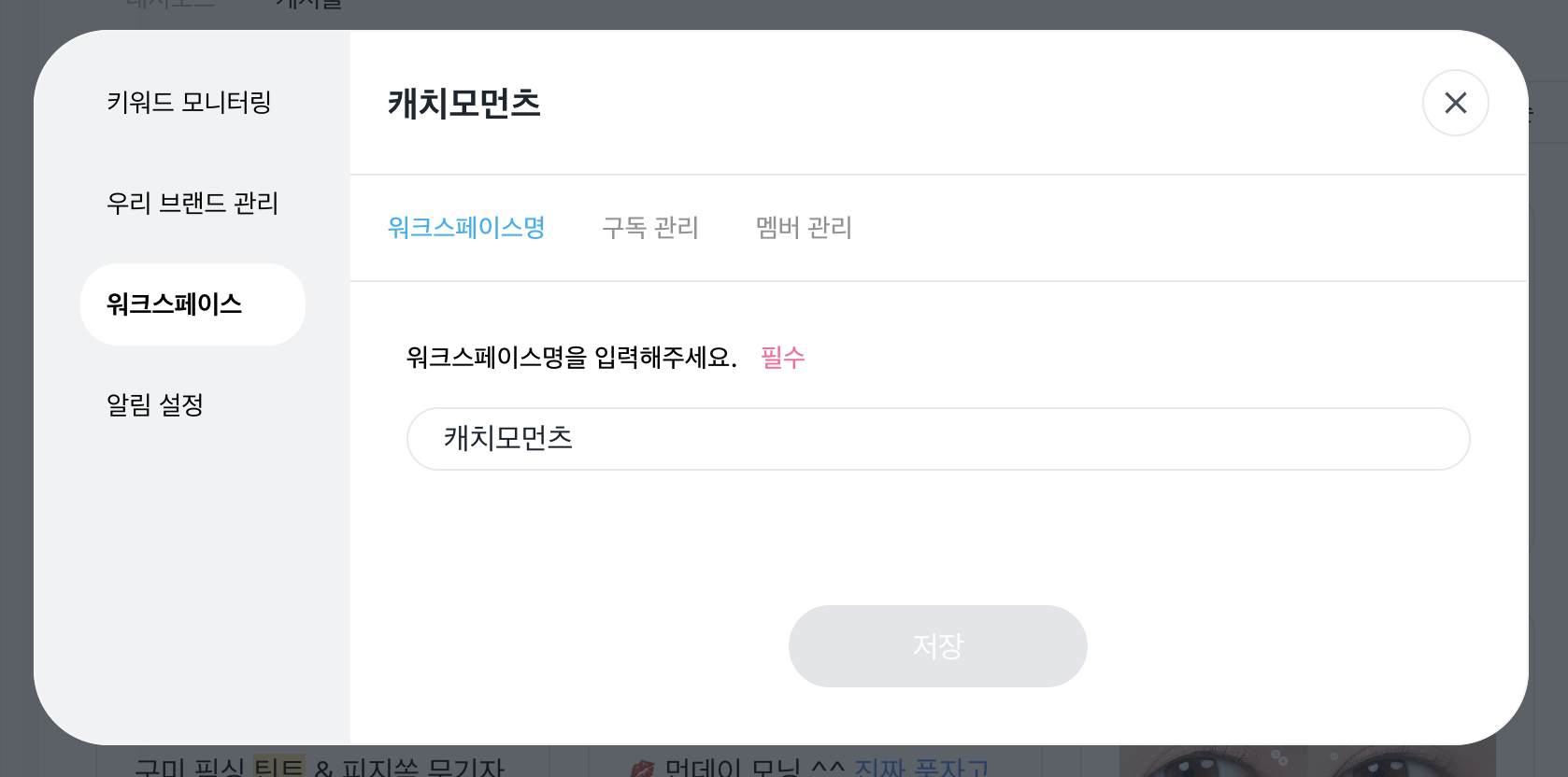Click the pink 필수 required label
Image resolution: width=1568 pixels, height=777 pixels.
(x=782, y=357)
